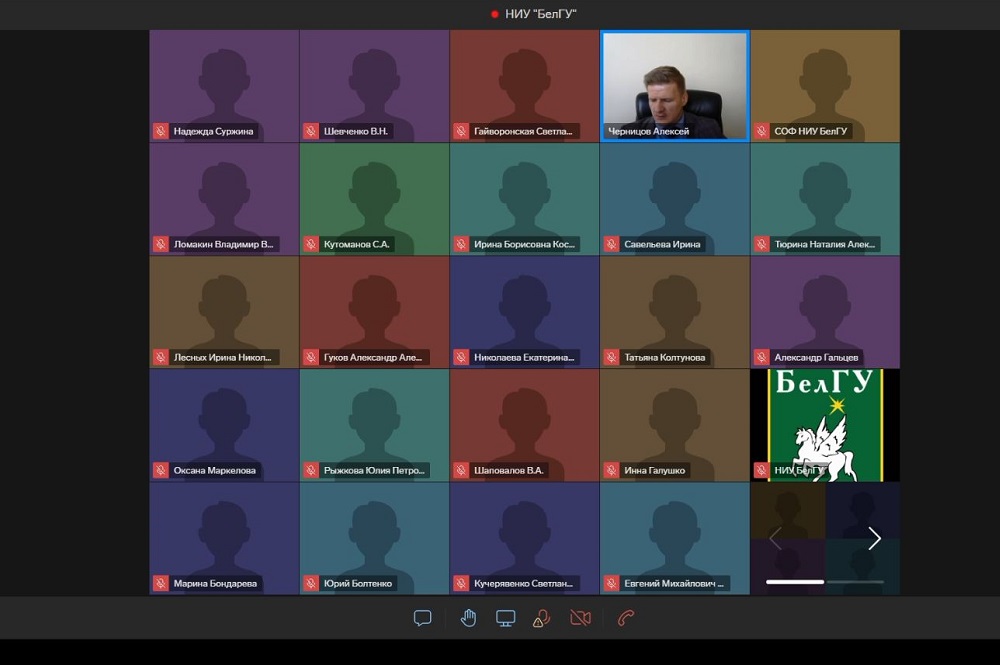Unmute the microphone with warning badge
Screen dimensions: 1000x665
(542, 618)
